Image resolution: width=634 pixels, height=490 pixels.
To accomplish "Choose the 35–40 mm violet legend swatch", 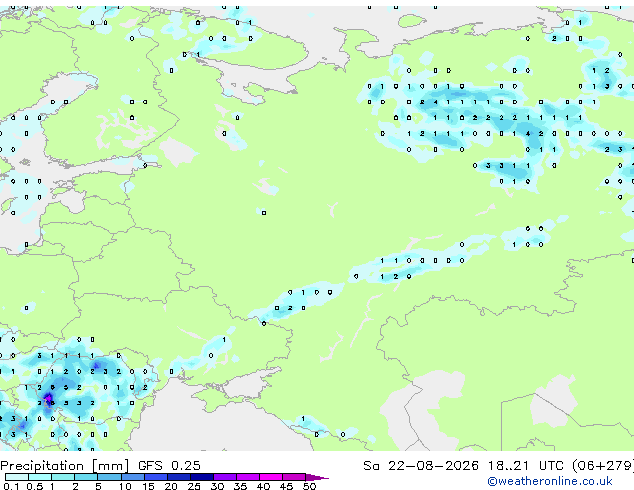I will [247, 477].
